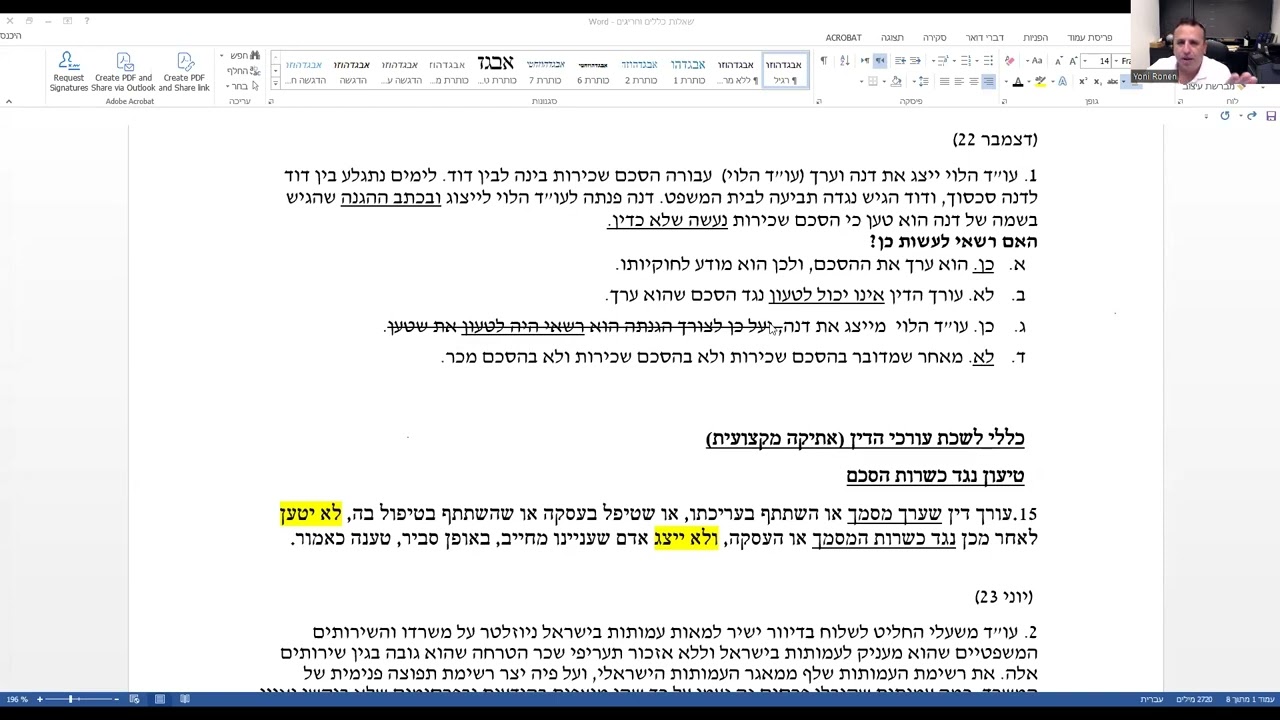Viewport: 1280px width, 720px height.
Task: Sort the selected text A-Z
Action: (845, 61)
